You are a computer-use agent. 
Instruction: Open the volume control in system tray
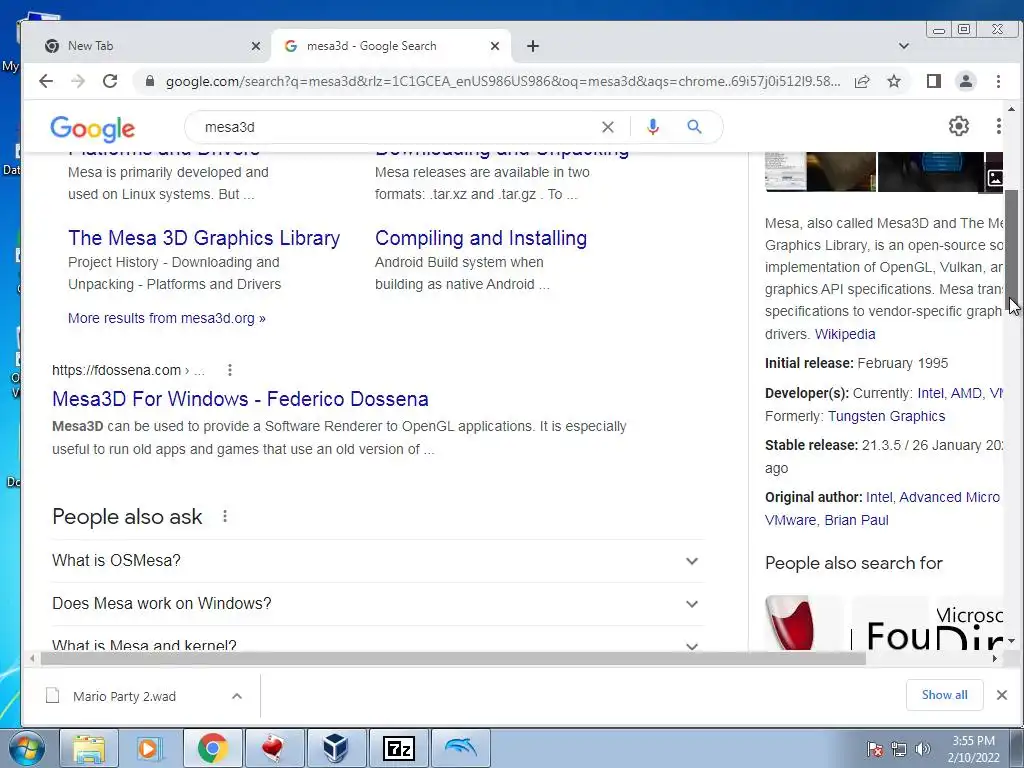[x=923, y=749]
